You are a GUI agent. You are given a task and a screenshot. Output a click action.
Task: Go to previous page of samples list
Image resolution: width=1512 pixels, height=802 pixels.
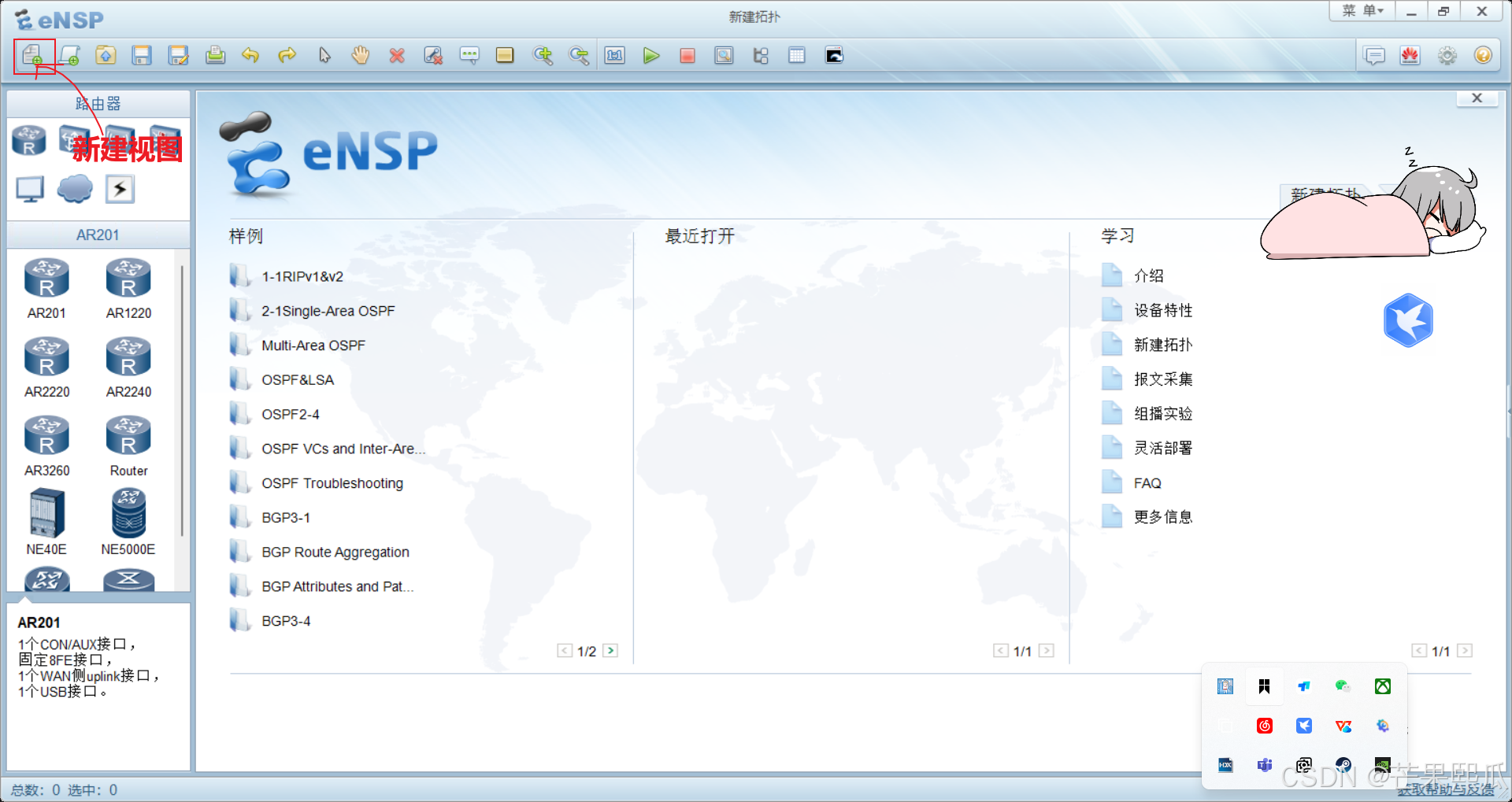click(565, 651)
